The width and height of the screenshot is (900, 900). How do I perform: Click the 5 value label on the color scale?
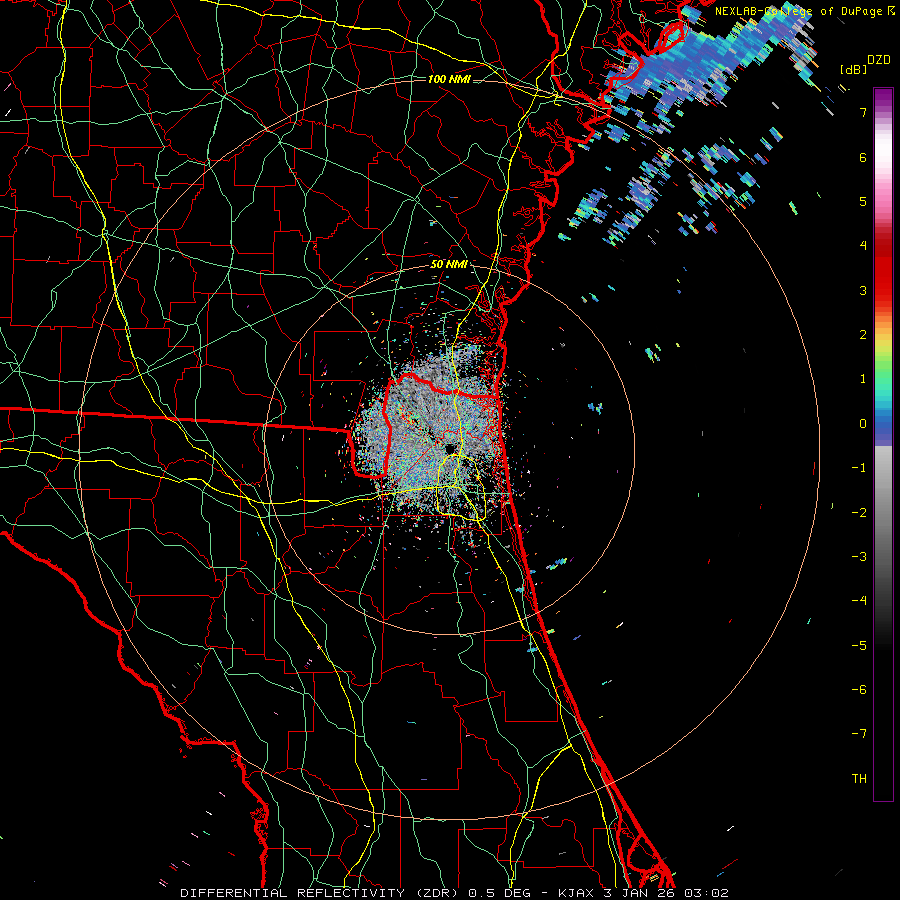click(863, 201)
